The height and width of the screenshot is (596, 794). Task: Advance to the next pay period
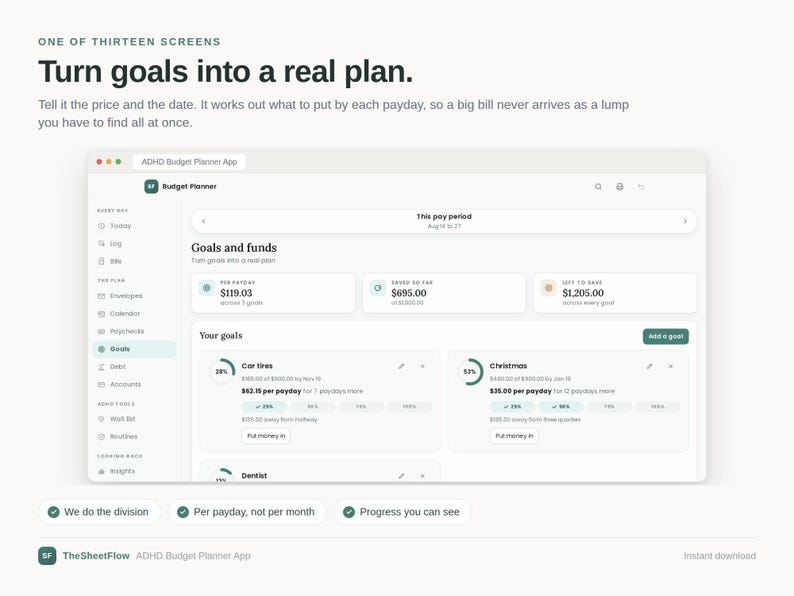pos(685,221)
